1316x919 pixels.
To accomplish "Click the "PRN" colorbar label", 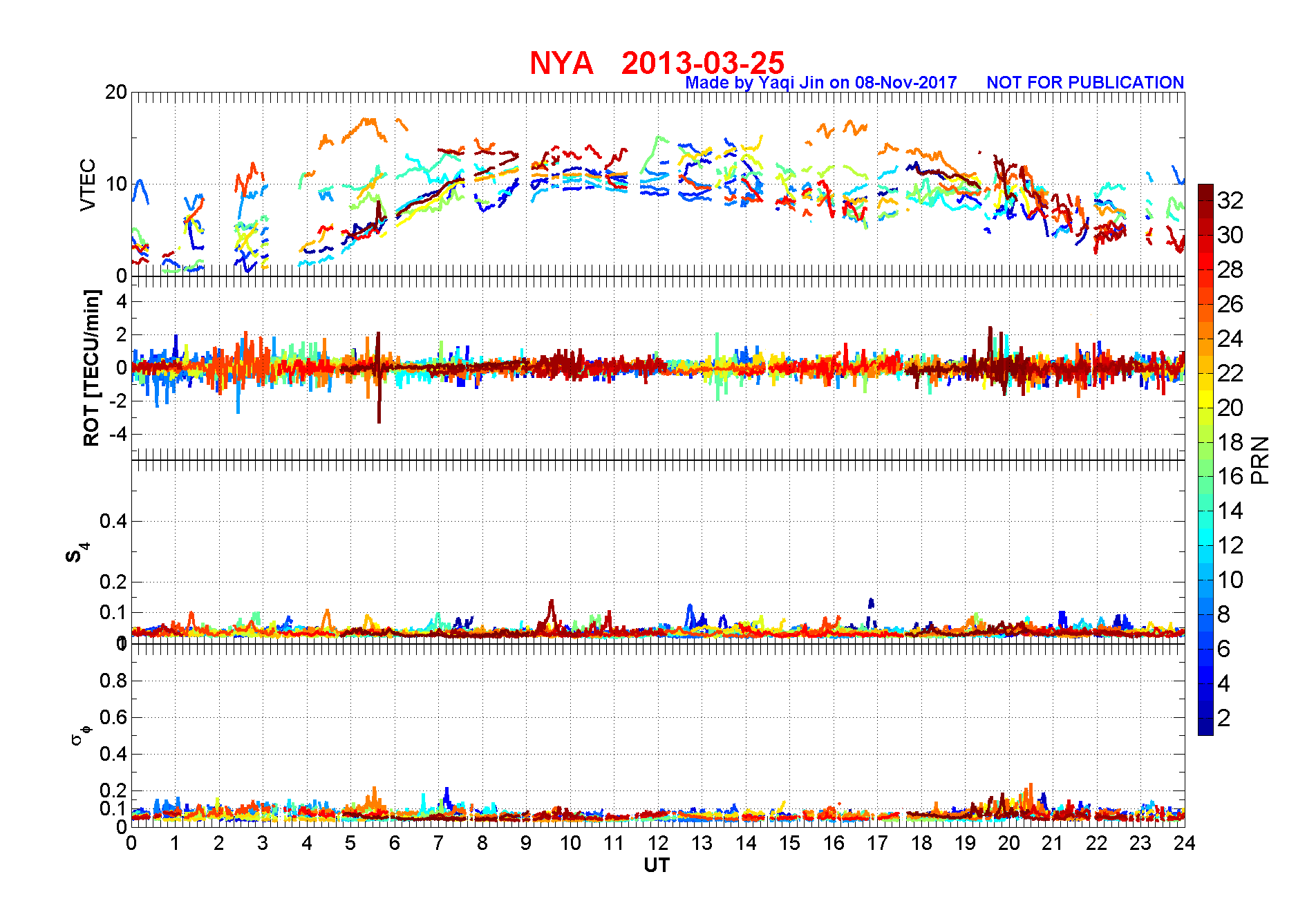I will pos(1261,459).
